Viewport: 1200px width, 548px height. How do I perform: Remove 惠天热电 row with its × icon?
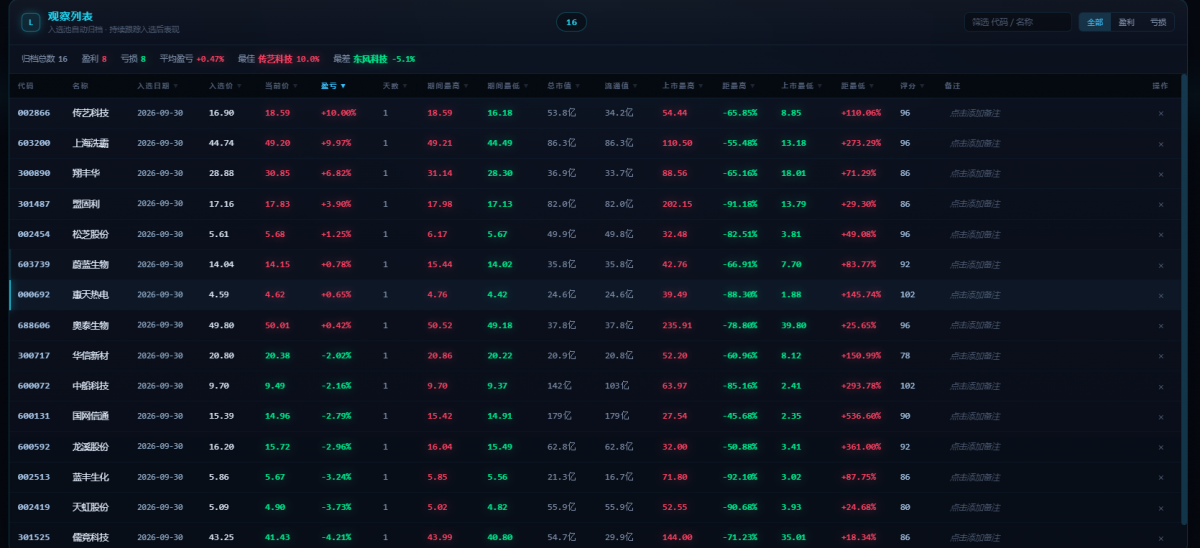click(x=1160, y=295)
